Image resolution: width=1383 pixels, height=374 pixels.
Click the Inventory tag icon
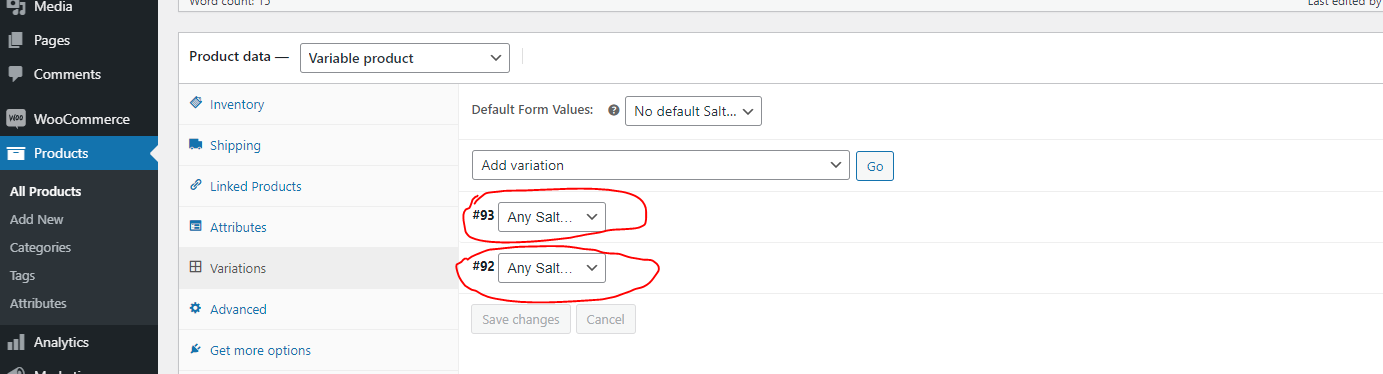(195, 104)
